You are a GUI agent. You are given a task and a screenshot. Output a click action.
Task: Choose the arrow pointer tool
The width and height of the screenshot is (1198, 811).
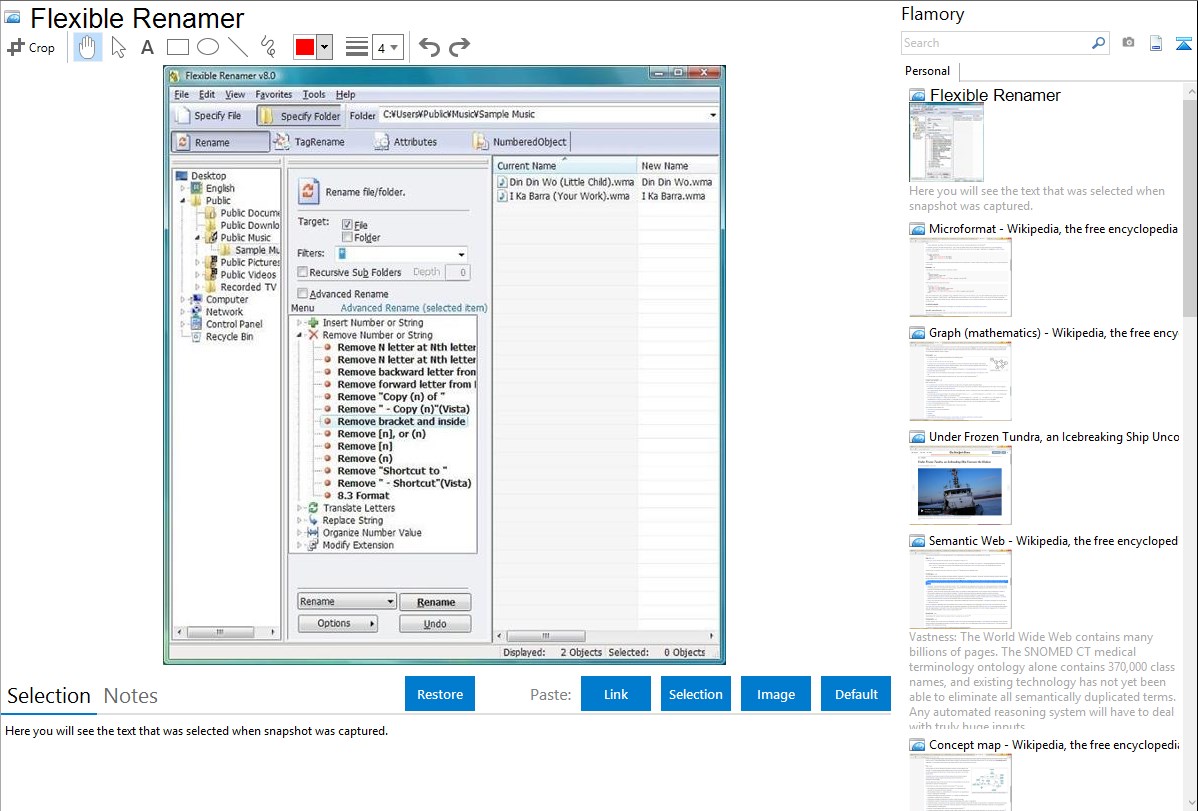point(118,47)
